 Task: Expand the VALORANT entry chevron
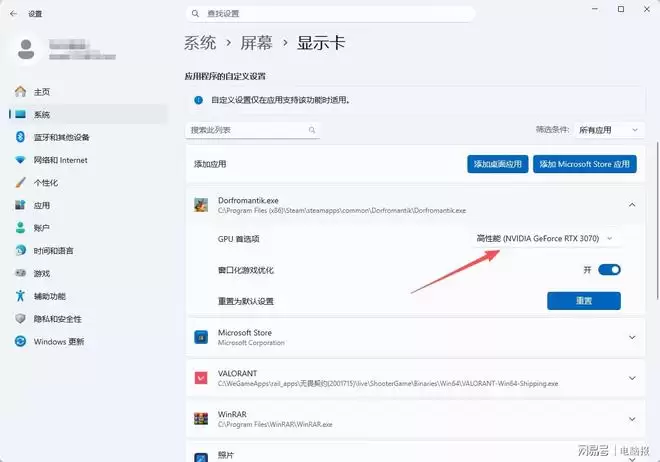632,378
